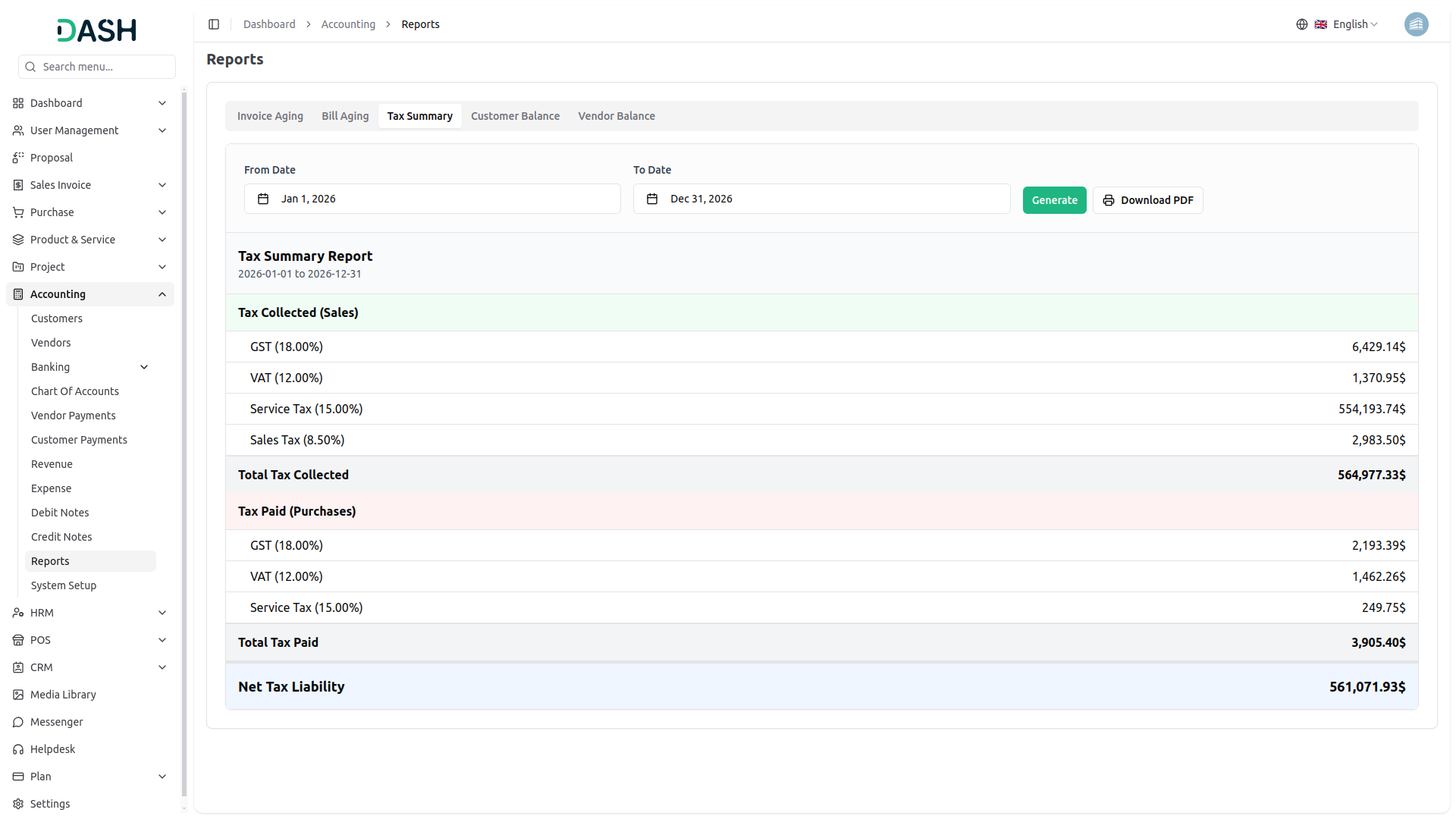The width and height of the screenshot is (1456, 819).
Task: Click the Search menu input field
Action: [x=105, y=67]
